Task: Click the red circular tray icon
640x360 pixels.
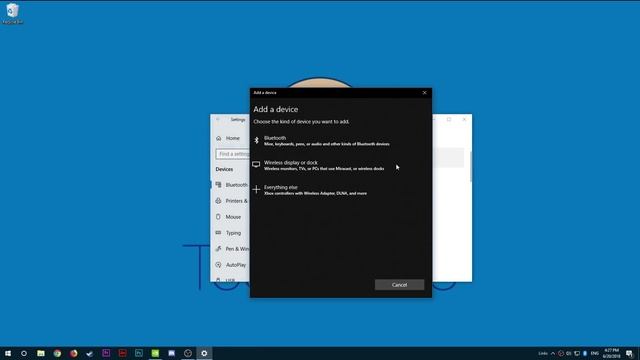Action: point(561,353)
